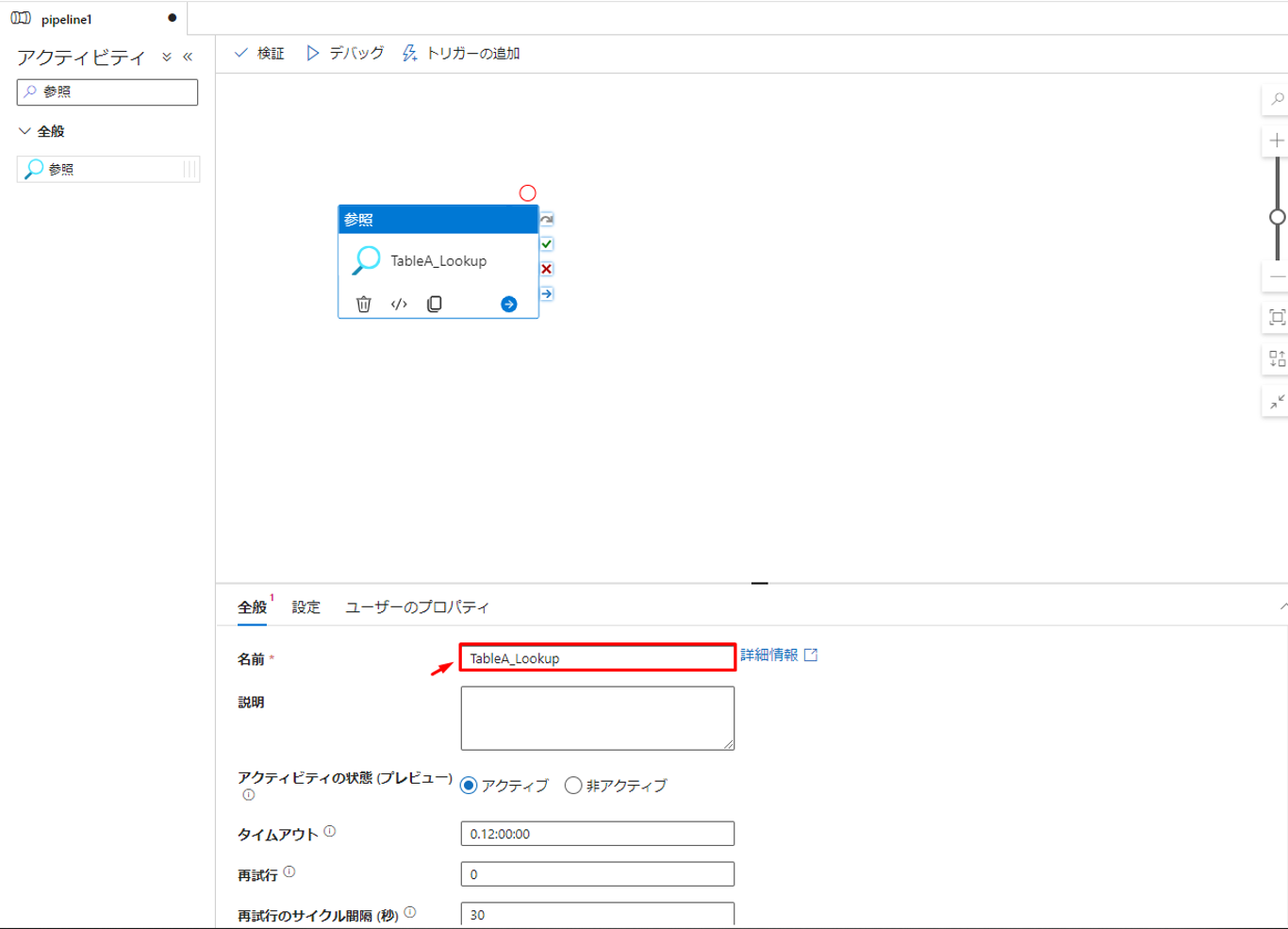The height and width of the screenshot is (929, 1288).
Task: Click the canvas search magnifier icon
Action: click(x=1277, y=99)
